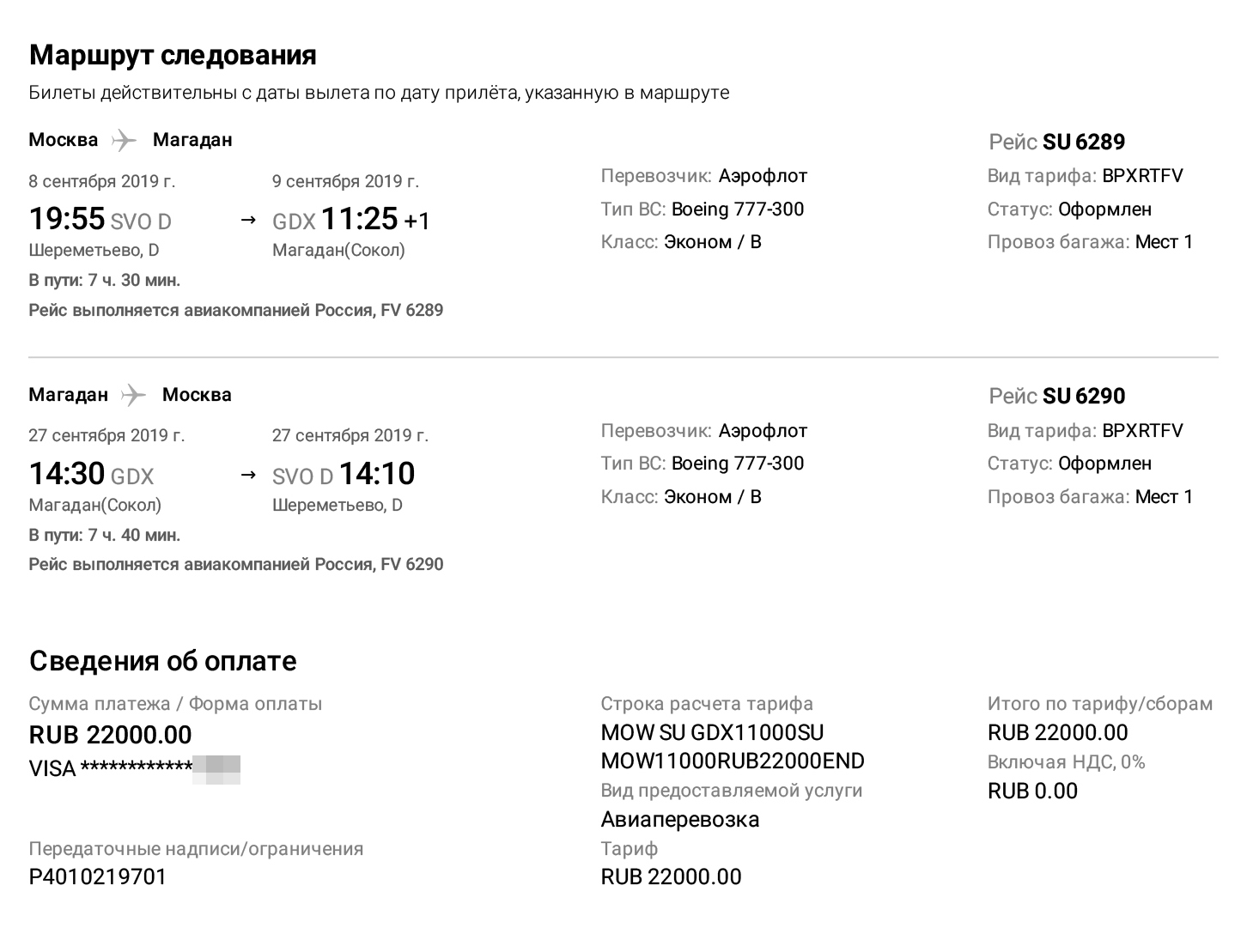Screen dimensions: 1247x952
Task: Click the VAT amount RUB 0.00
Action: coord(1032,791)
